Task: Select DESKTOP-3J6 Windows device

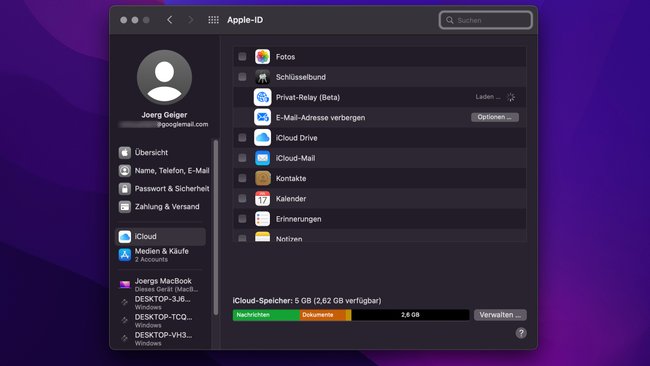Action: coord(161,303)
